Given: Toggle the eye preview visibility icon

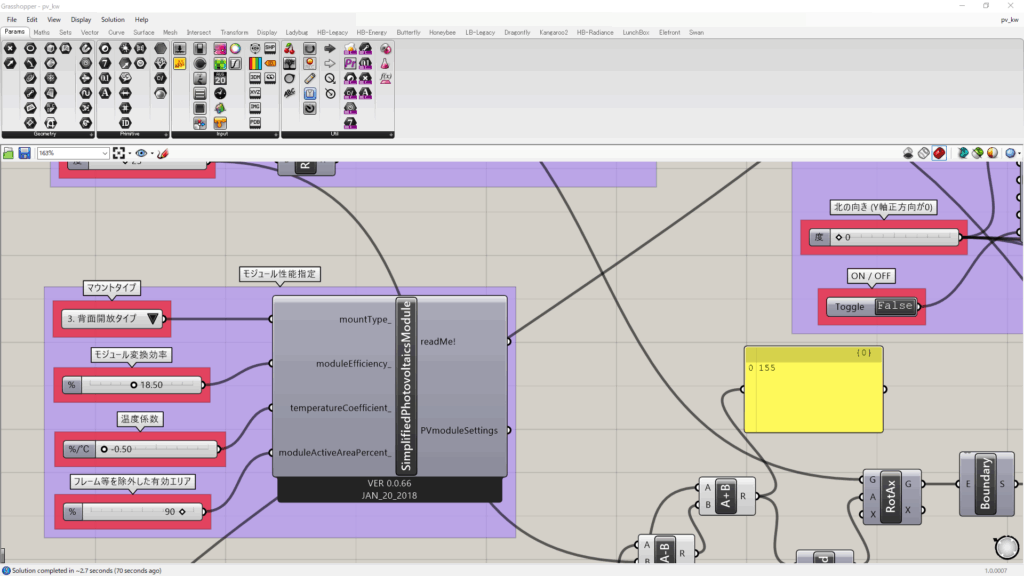Looking at the screenshot, I should (141, 153).
